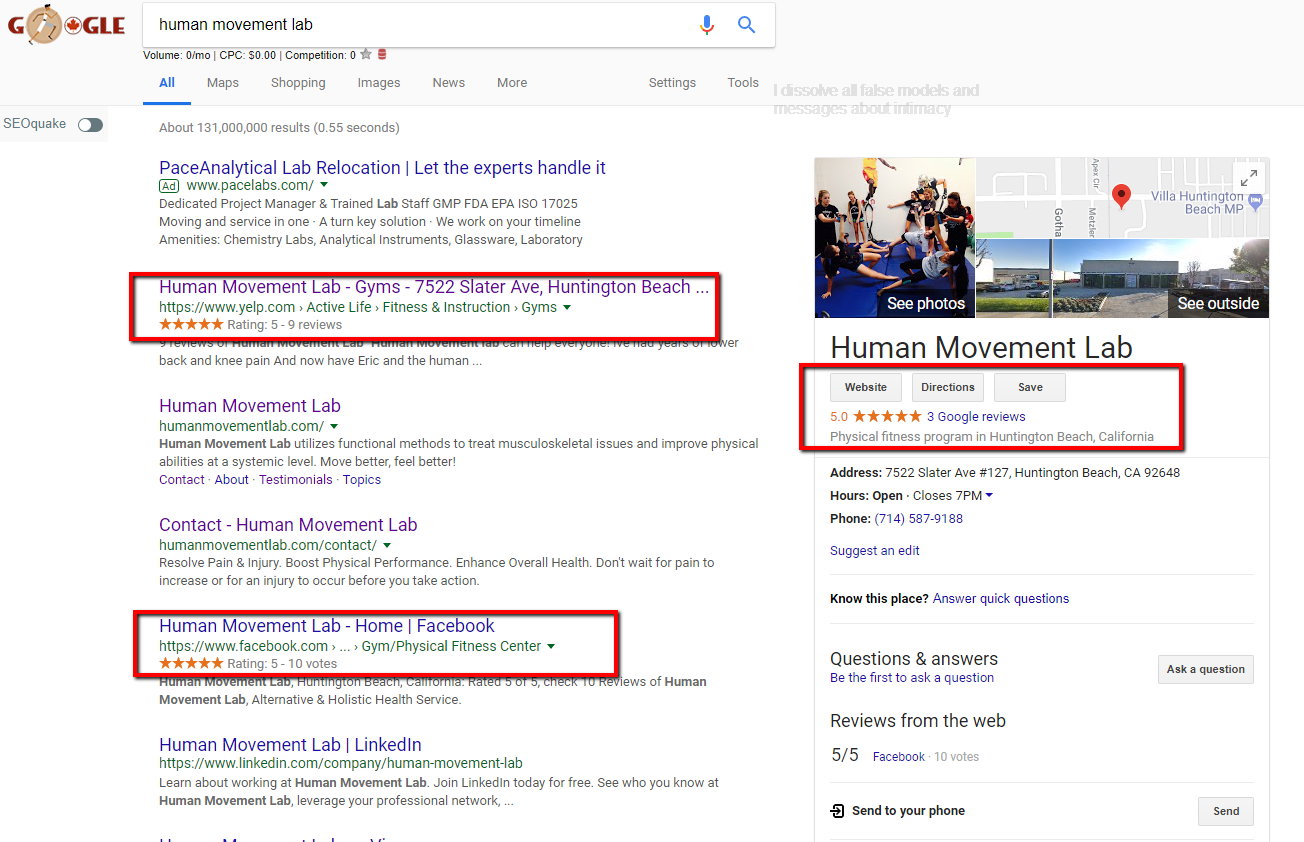
Task: Open the Yelp Human Movement Lab result
Action: coord(434,287)
